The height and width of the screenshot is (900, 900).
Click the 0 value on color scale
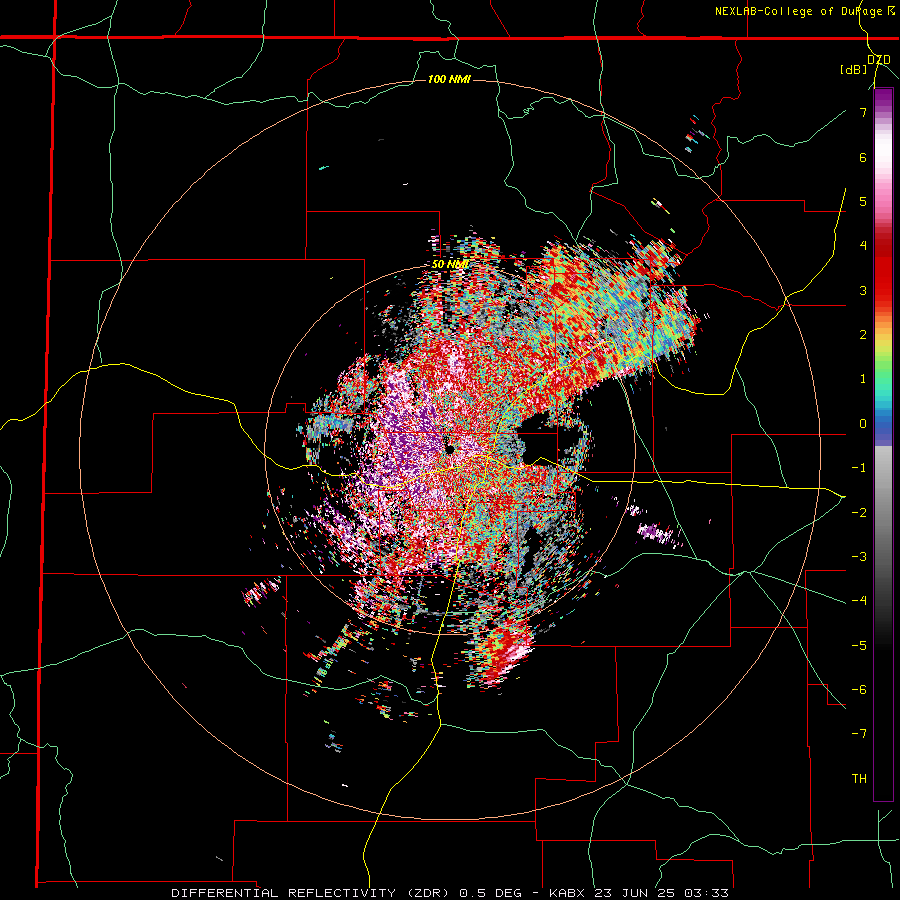click(863, 423)
